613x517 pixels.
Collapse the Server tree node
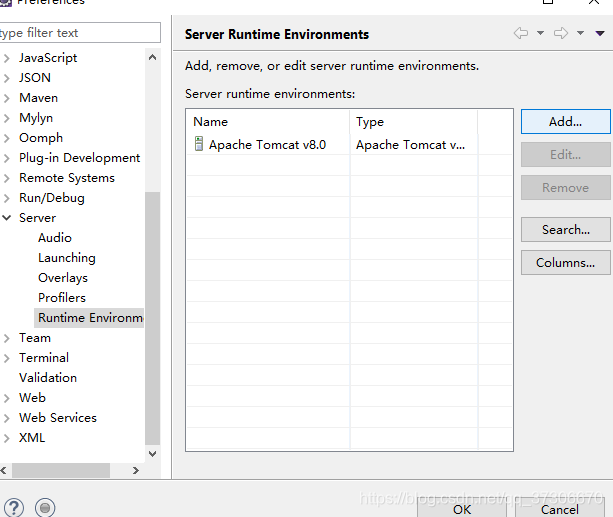(6, 218)
